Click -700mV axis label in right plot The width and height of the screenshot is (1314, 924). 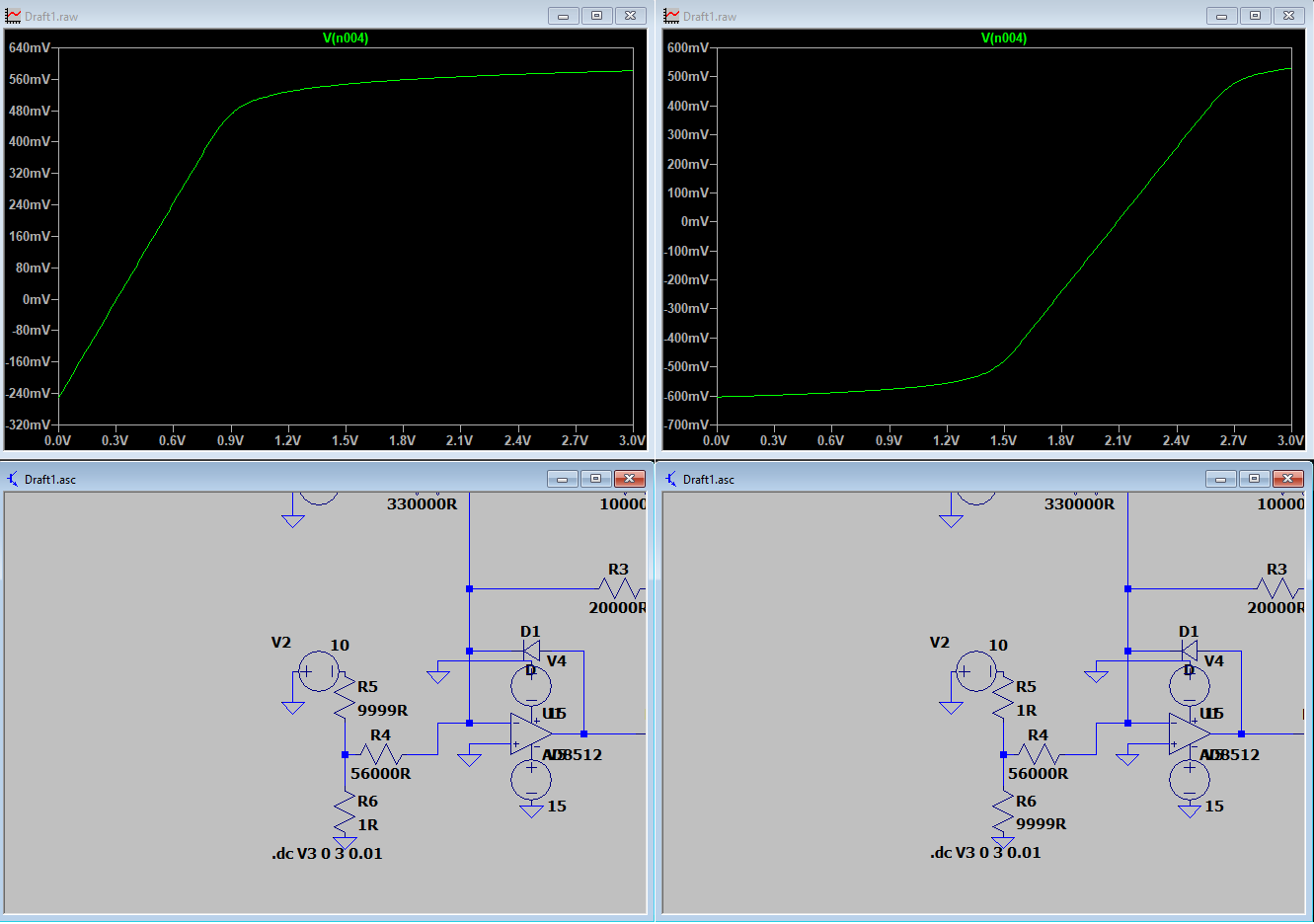point(686,424)
